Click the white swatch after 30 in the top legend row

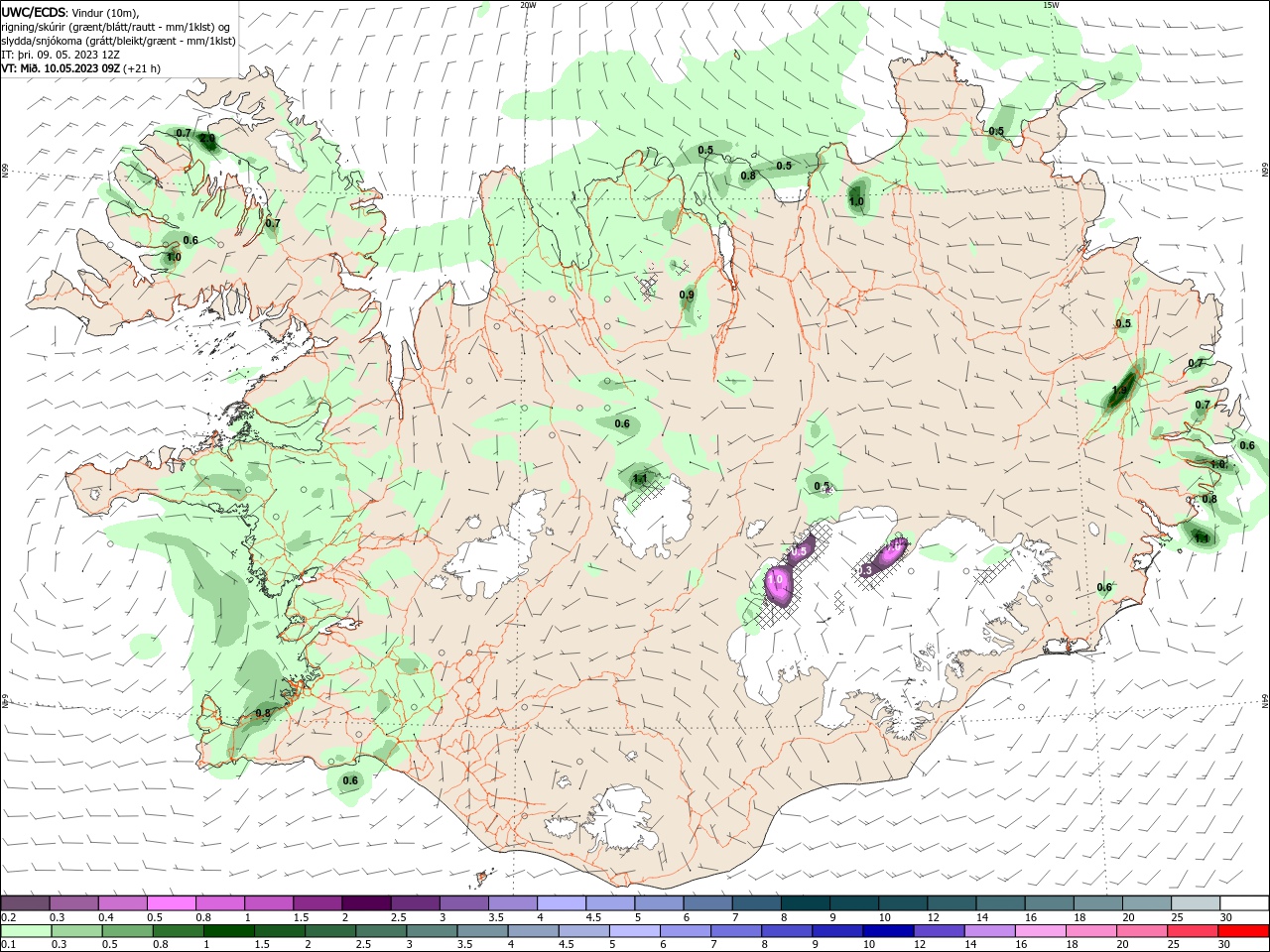(x=1244, y=902)
